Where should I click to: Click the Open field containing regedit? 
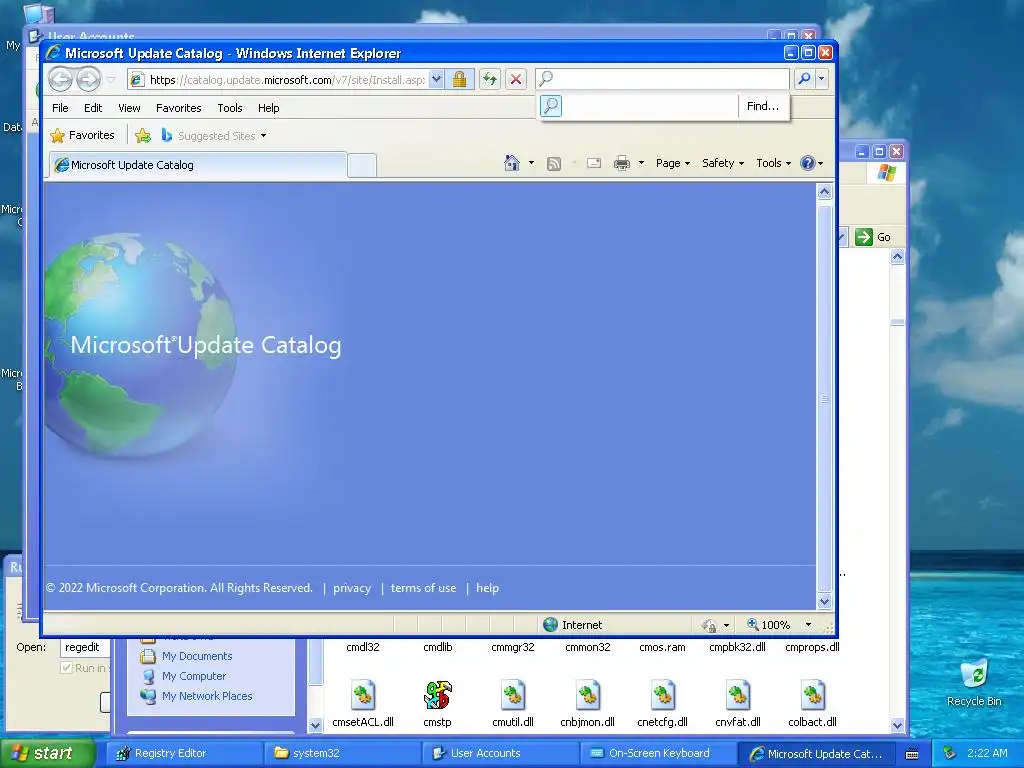pyautogui.click(x=85, y=647)
